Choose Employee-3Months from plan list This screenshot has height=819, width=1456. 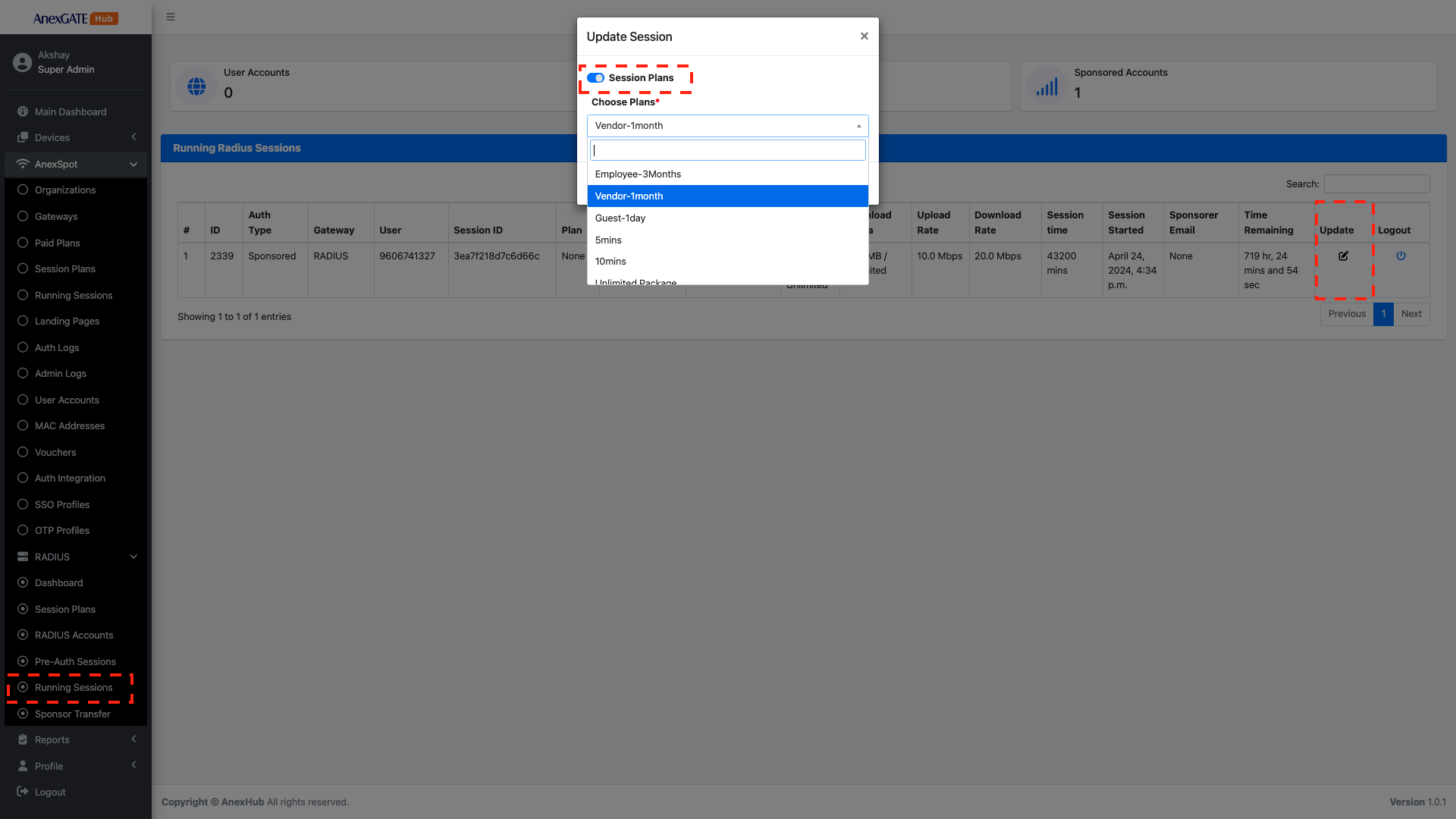click(x=638, y=174)
